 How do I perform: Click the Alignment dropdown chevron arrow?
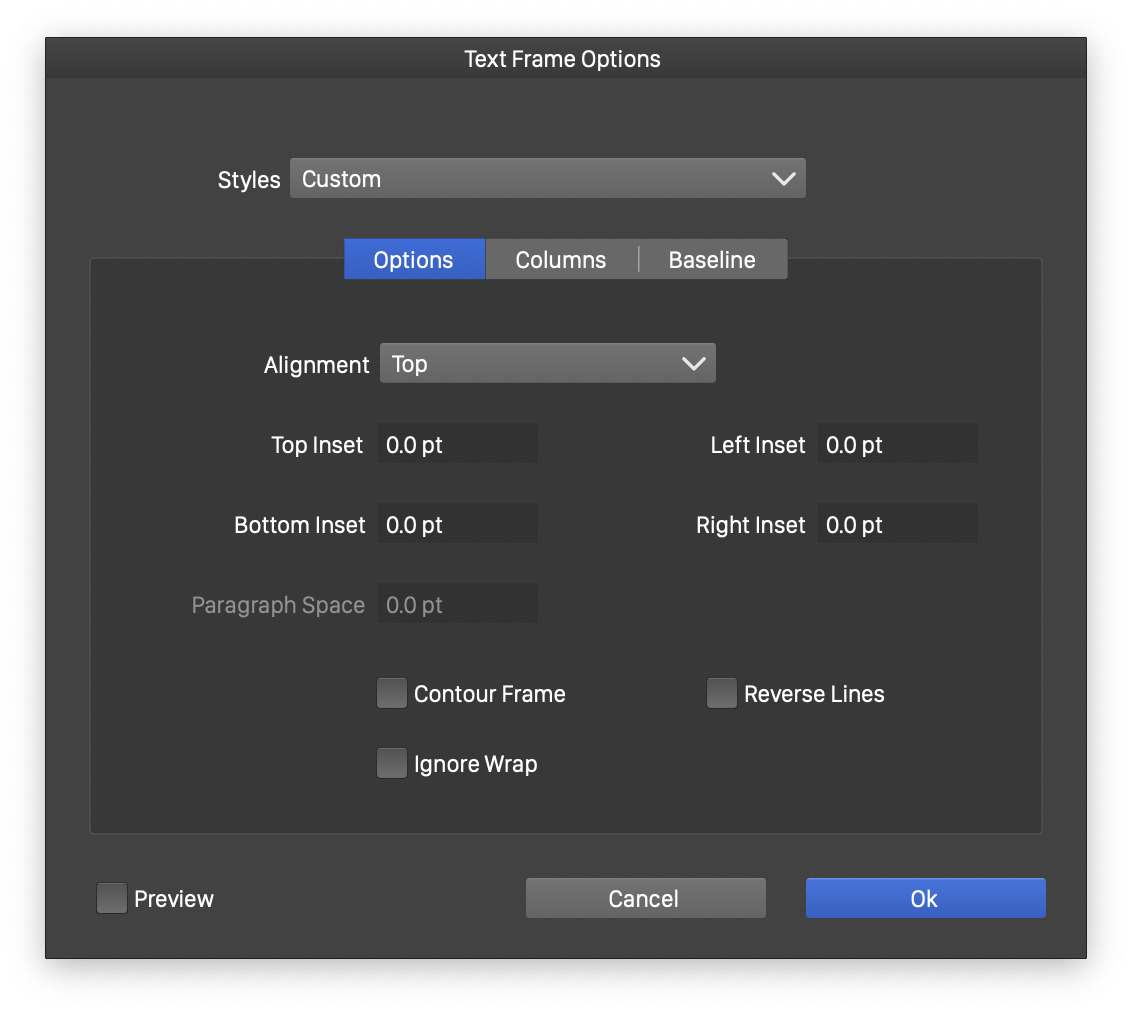coord(694,364)
